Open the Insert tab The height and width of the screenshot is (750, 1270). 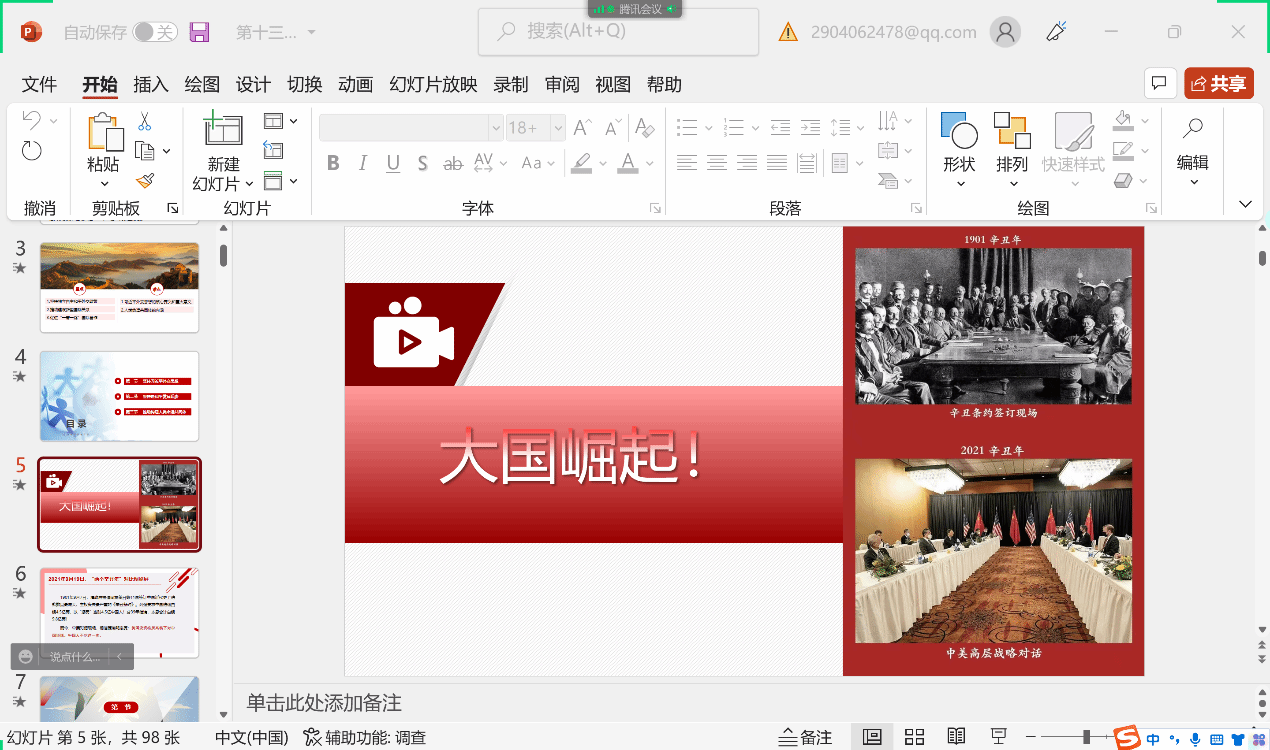(x=151, y=84)
